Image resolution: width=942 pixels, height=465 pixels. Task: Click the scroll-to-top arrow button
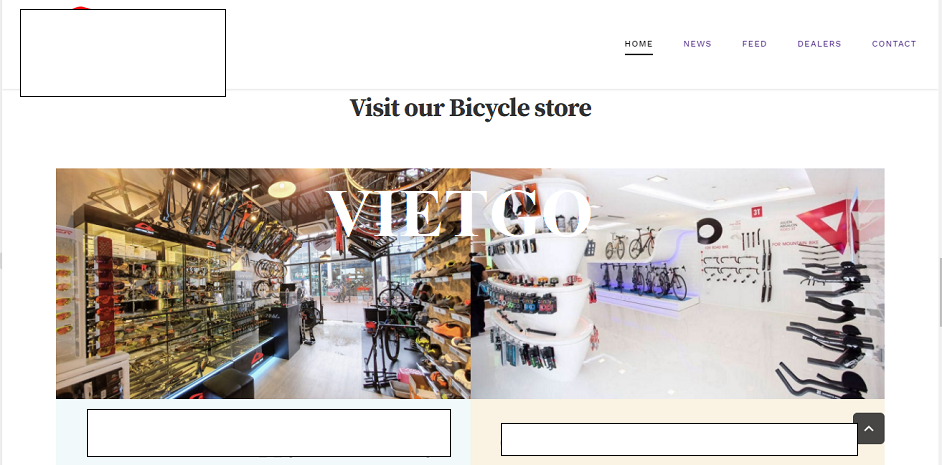click(x=868, y=428)
